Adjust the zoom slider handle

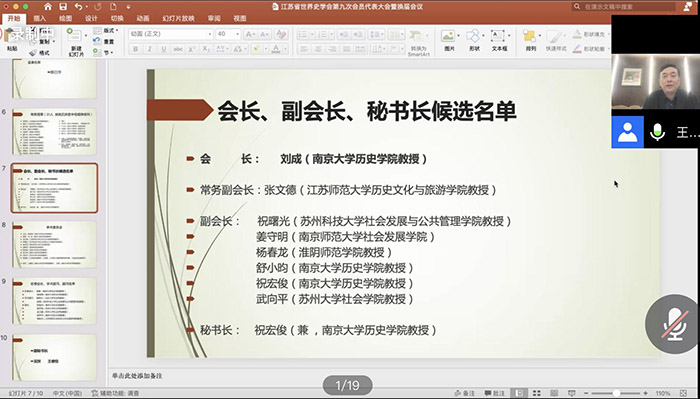pos(616,393)
